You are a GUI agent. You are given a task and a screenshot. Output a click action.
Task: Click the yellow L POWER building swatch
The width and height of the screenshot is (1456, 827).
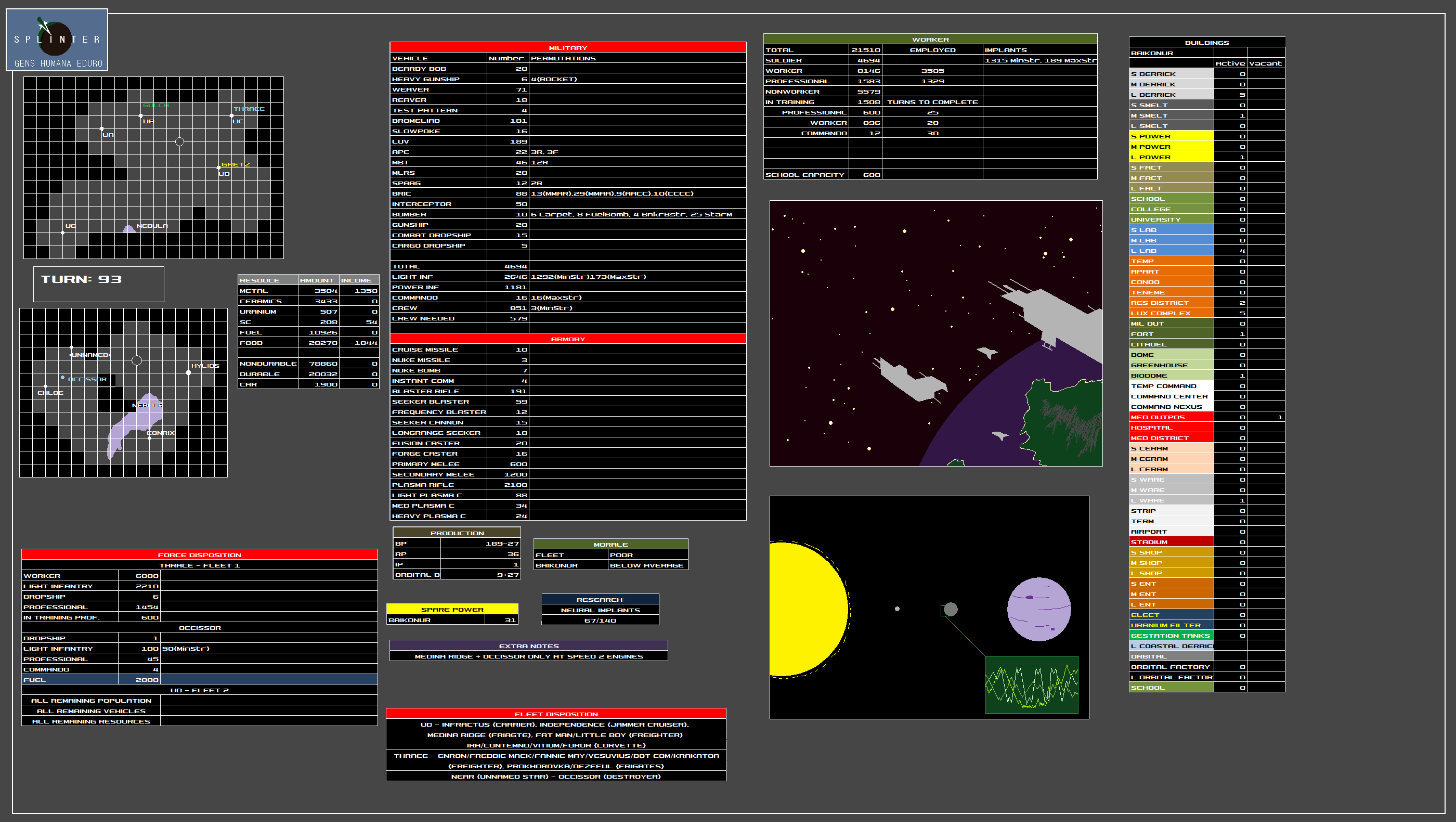point(1171,157)
